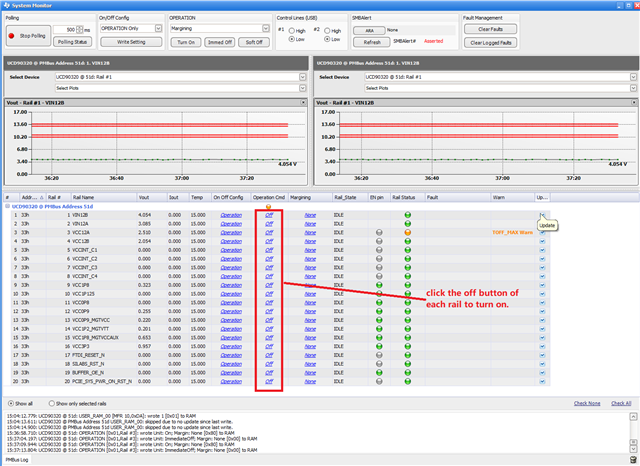Click the System Monitor title bar icon
The image size is (640, 466).
6,5
